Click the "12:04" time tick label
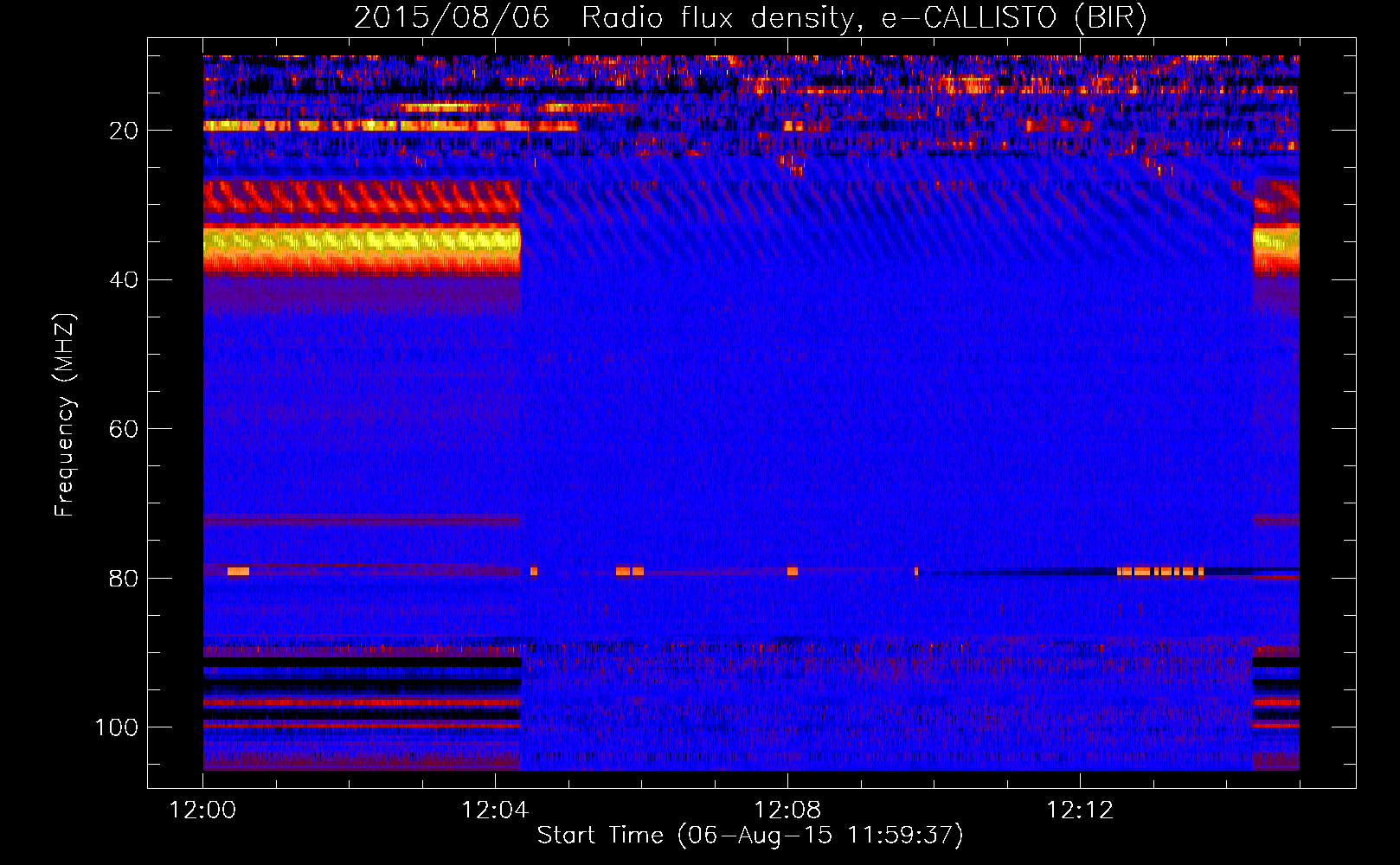This screenshot has height=865, width=1400. 495,811
